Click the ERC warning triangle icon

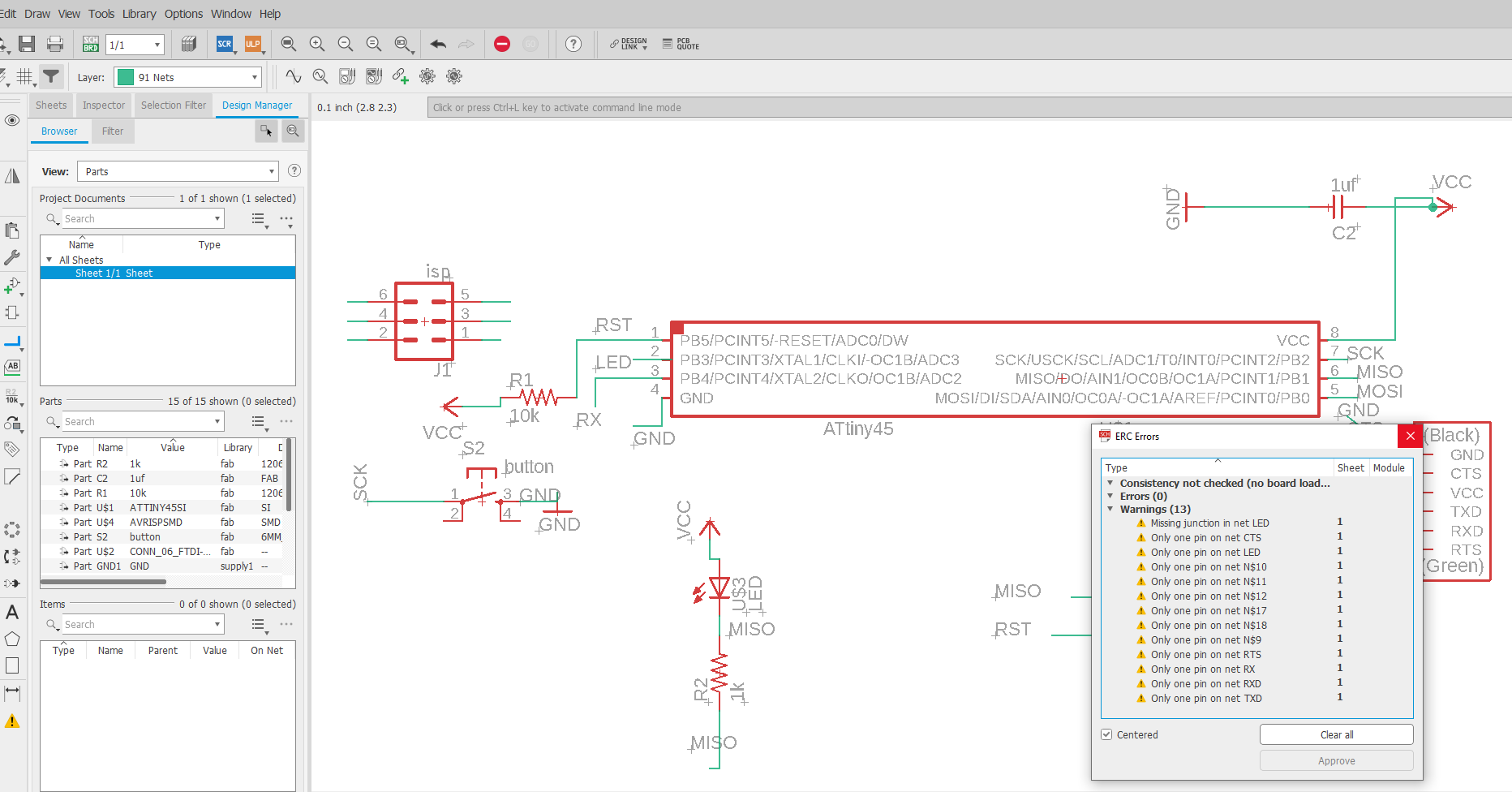point(12,721)
